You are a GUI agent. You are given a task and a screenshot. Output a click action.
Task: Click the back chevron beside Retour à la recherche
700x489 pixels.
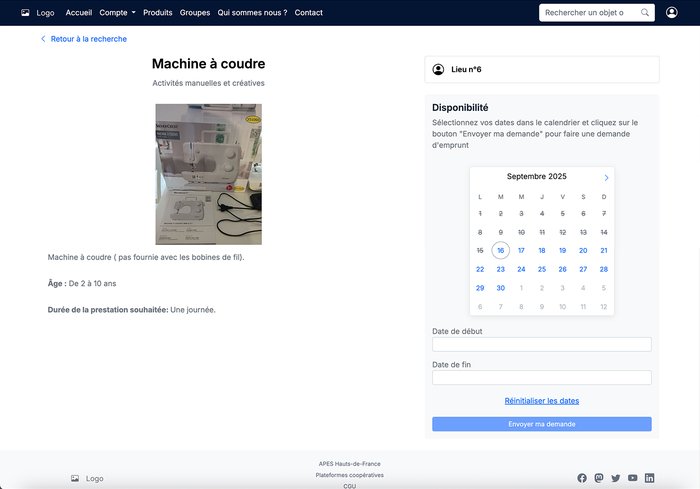click(43, 39)
